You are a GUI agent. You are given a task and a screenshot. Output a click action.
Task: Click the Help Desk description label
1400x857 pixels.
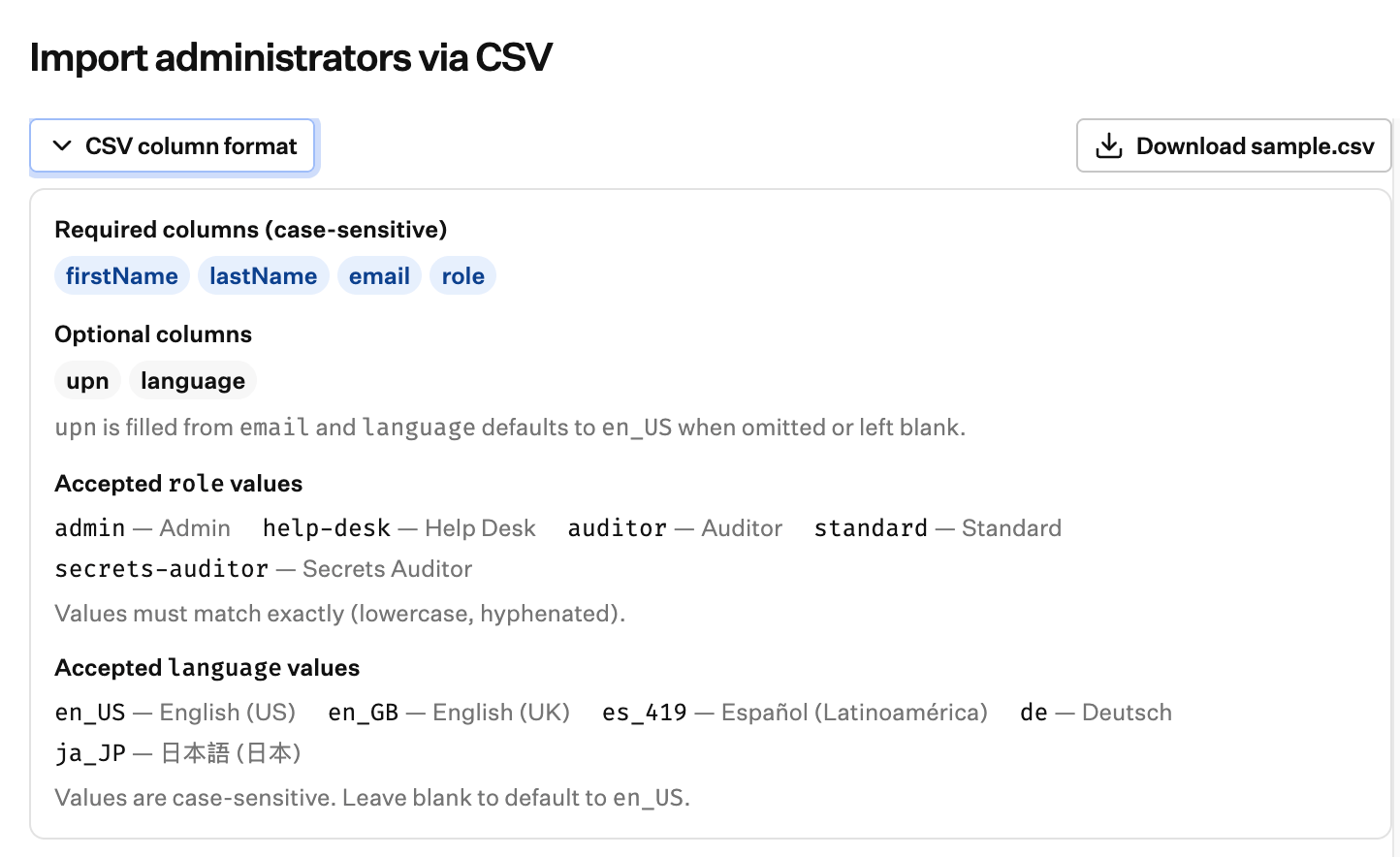(480, 528)
